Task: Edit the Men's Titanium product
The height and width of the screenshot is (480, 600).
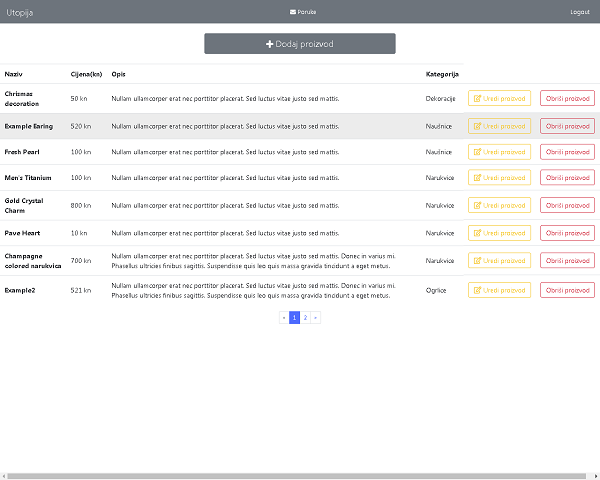Action: (x=499, y=178)
